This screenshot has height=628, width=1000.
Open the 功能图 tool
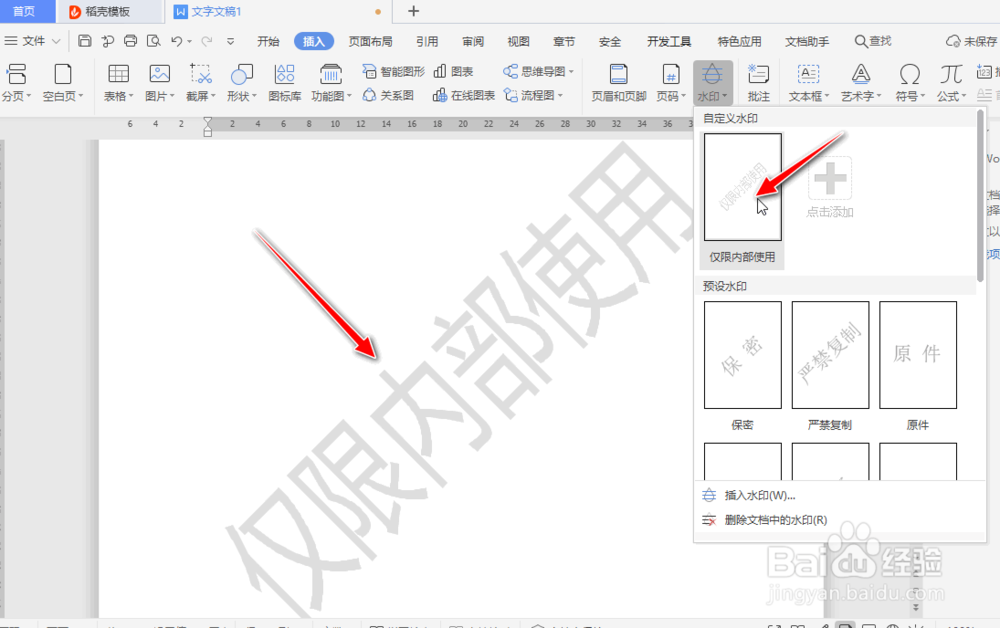(x=331, y=82)
